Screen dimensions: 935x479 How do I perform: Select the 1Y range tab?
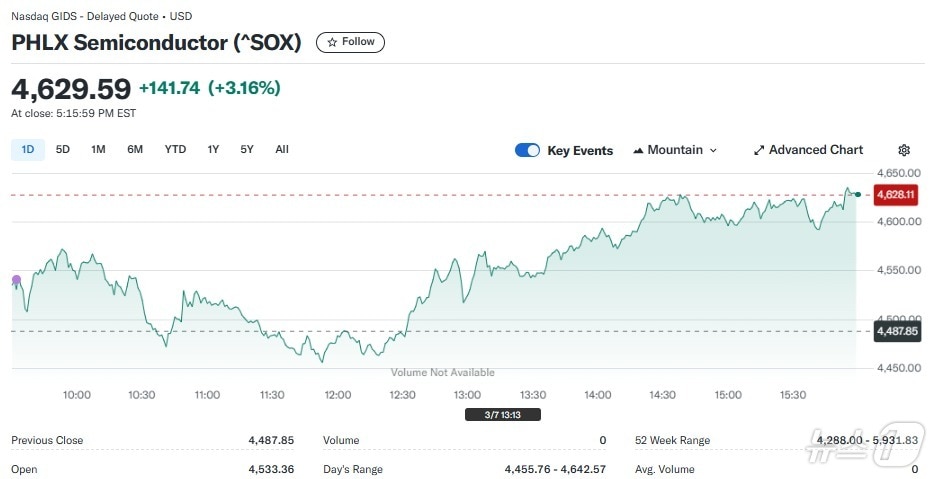213,149
